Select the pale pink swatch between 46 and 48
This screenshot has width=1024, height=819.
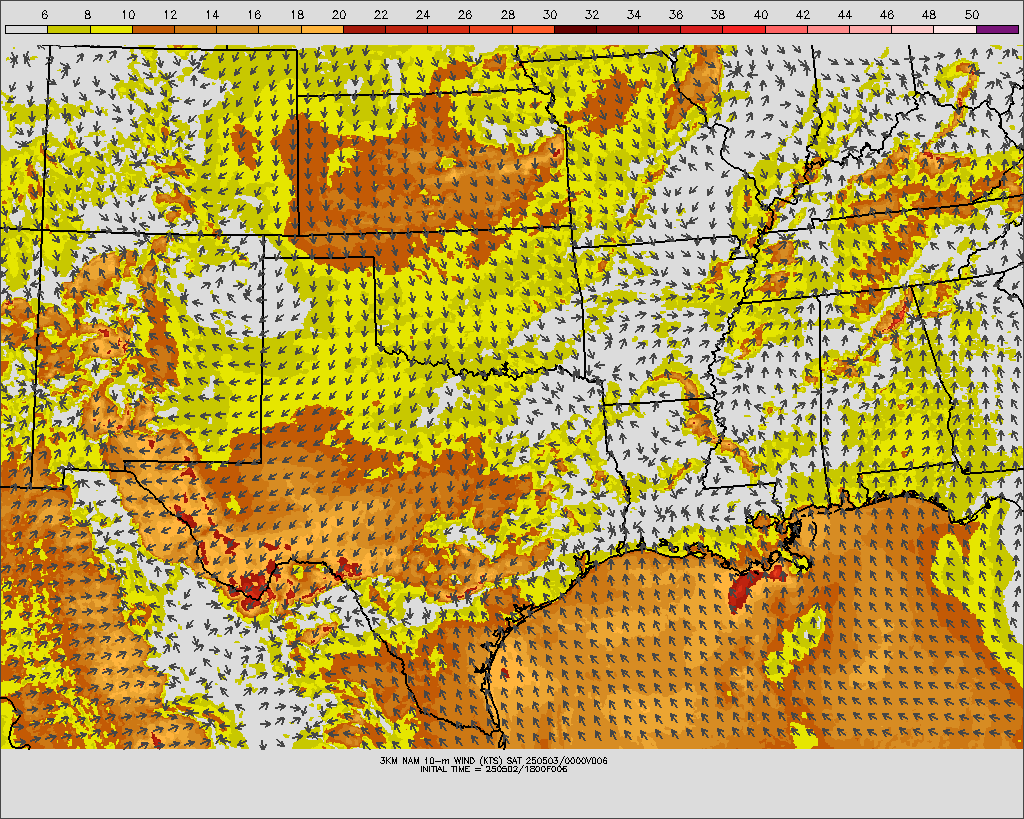click(913, 29)
